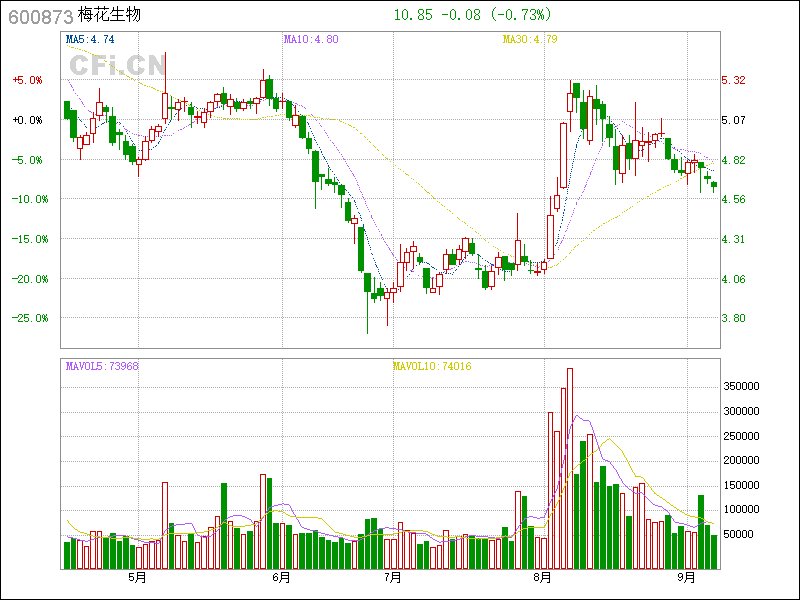
Task: Click the 8月 date marker
Action: tap(543, 578)
